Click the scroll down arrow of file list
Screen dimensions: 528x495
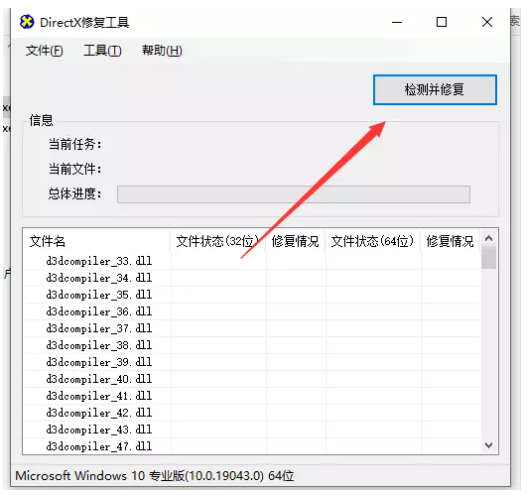pos(489,445)
